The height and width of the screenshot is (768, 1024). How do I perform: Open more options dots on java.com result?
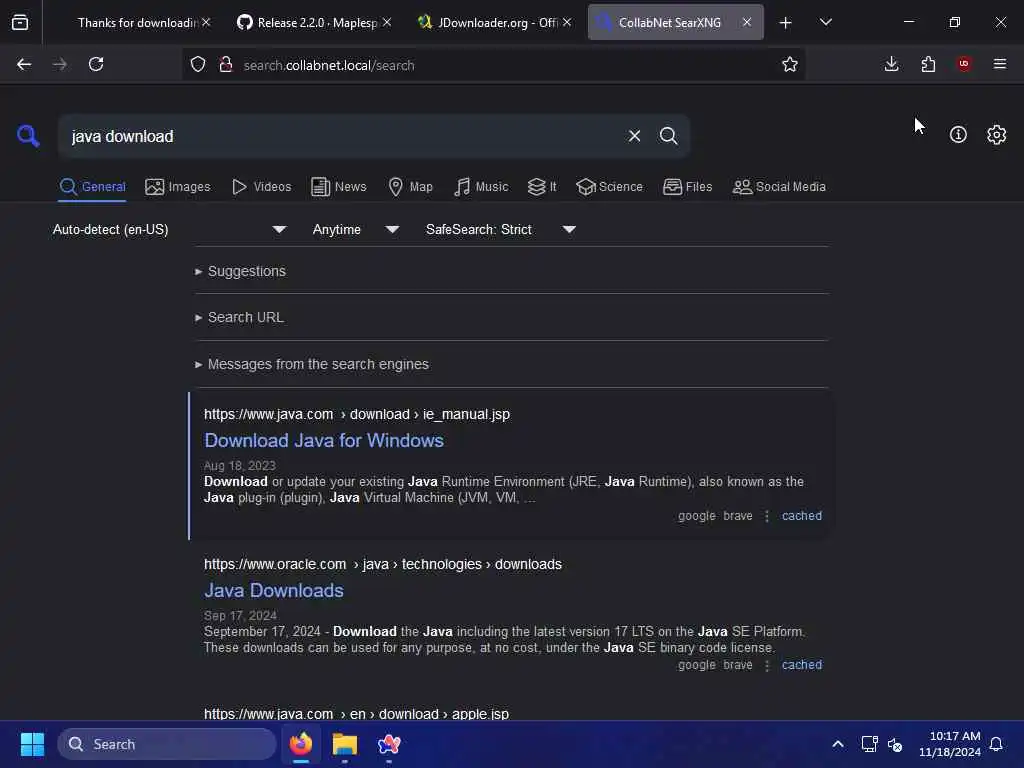tap(767, 516)
